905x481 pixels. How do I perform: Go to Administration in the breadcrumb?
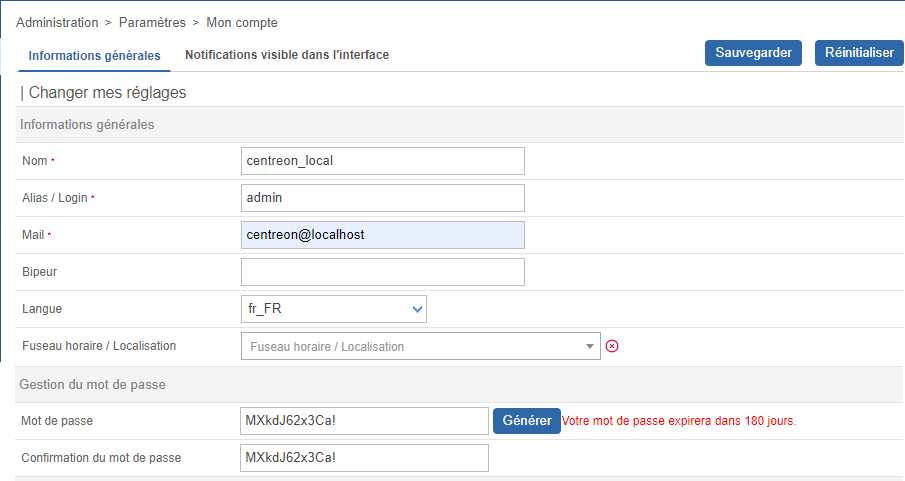(x=57, y=22)
